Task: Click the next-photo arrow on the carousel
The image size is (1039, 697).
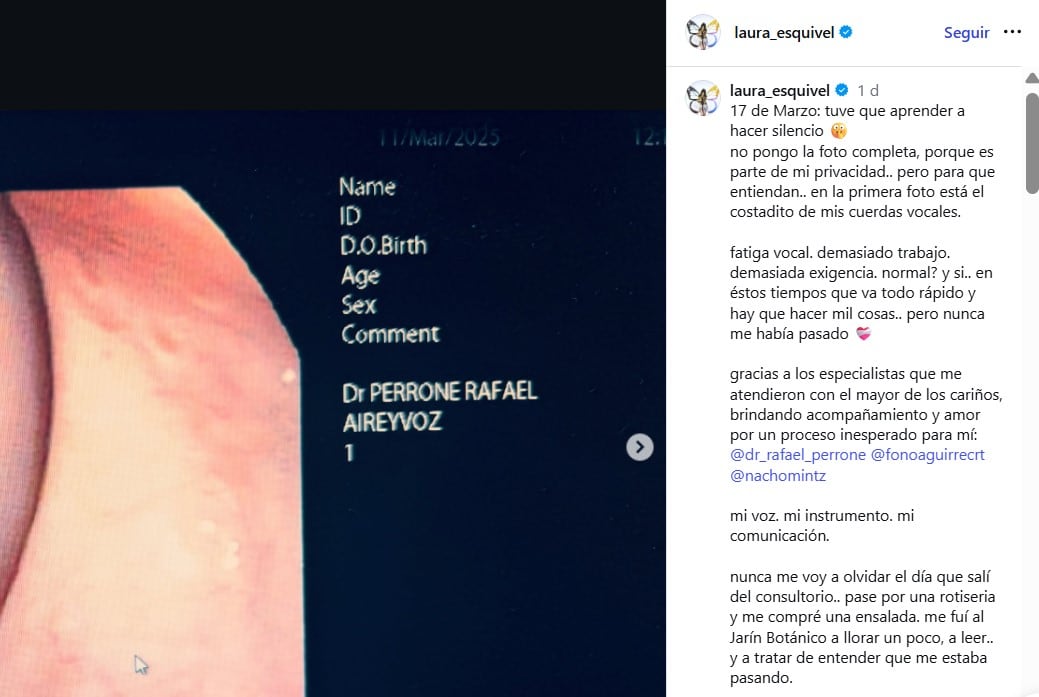Action: click(x=639, y=447)
